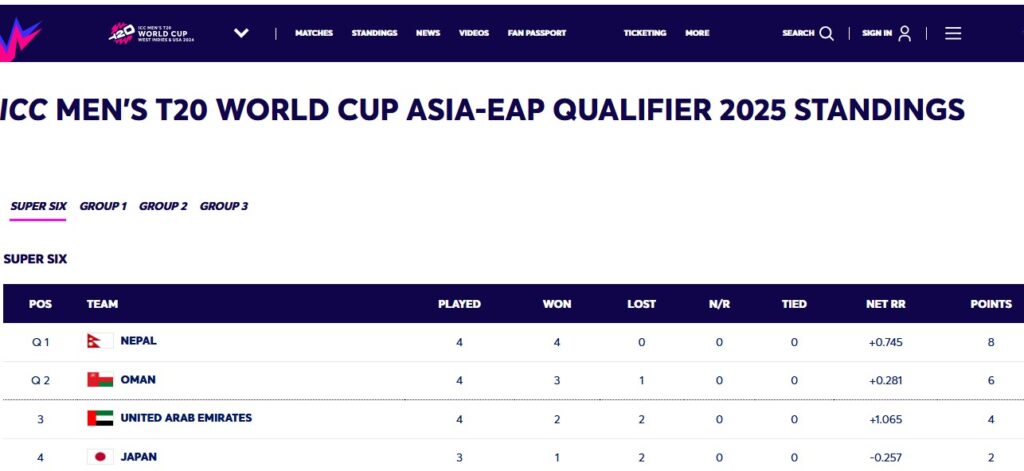Open the News section
1024x471 pixels.
point(428,33)
